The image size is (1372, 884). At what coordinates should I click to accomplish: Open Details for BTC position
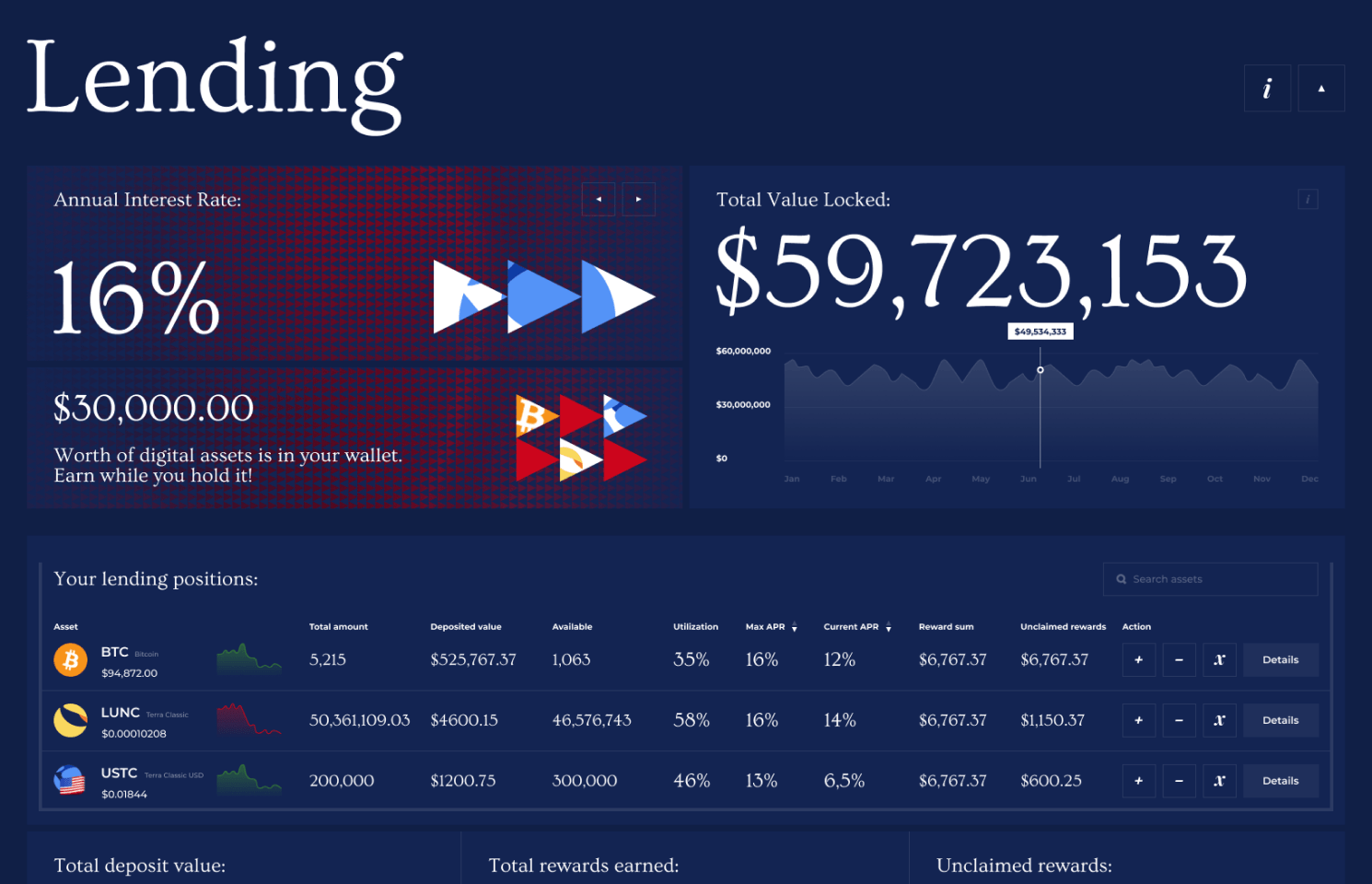tap(1280, 660)
